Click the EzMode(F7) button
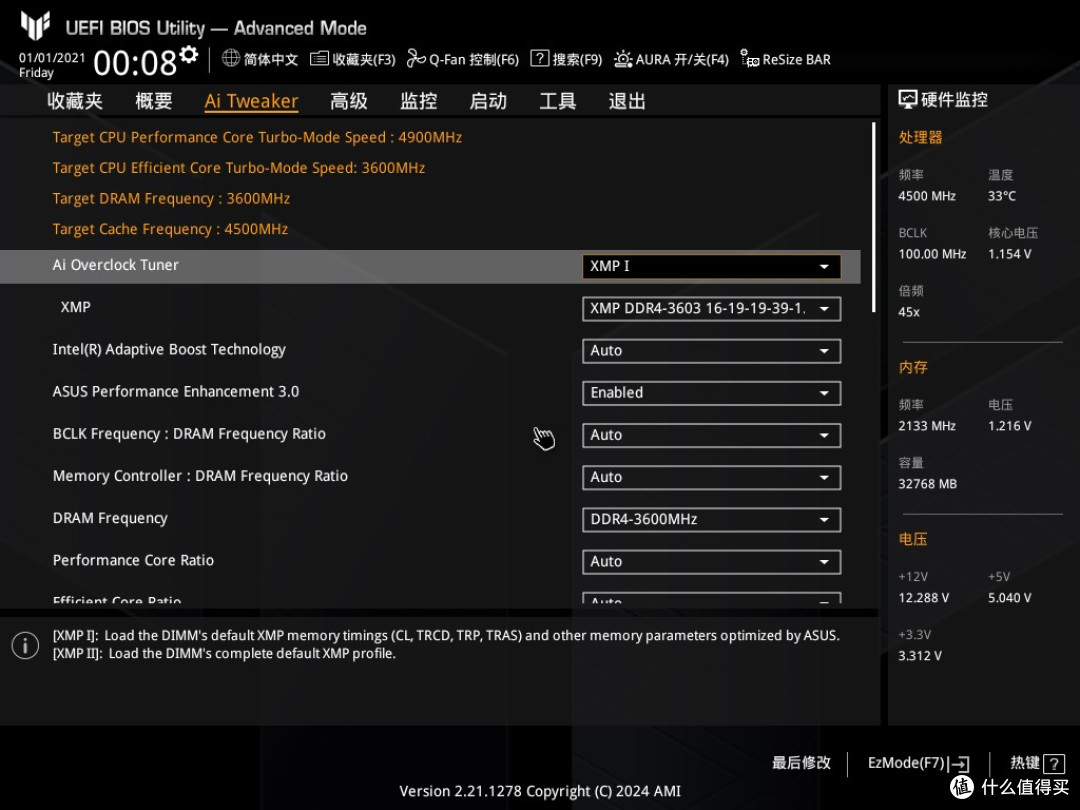Viewport: 1080px width, 810px height. (x=919, y=763)
